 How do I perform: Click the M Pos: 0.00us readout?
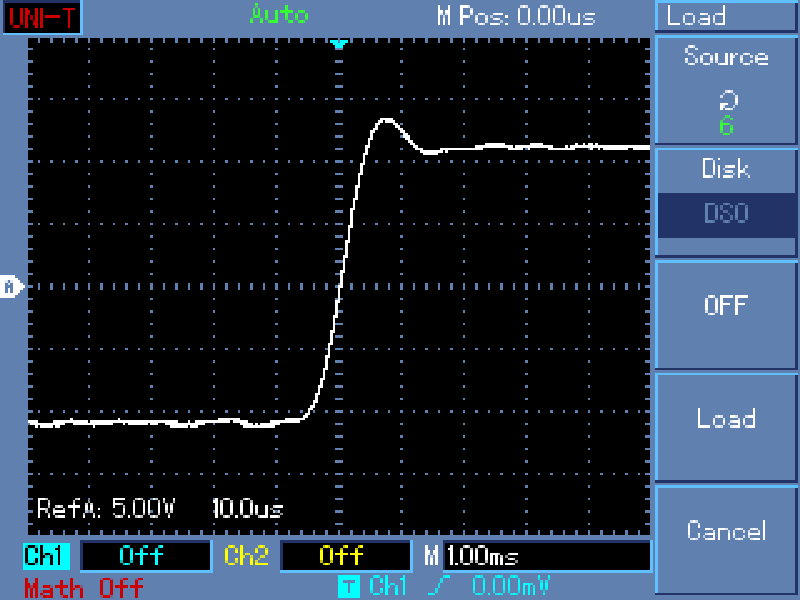pos(516,16)
